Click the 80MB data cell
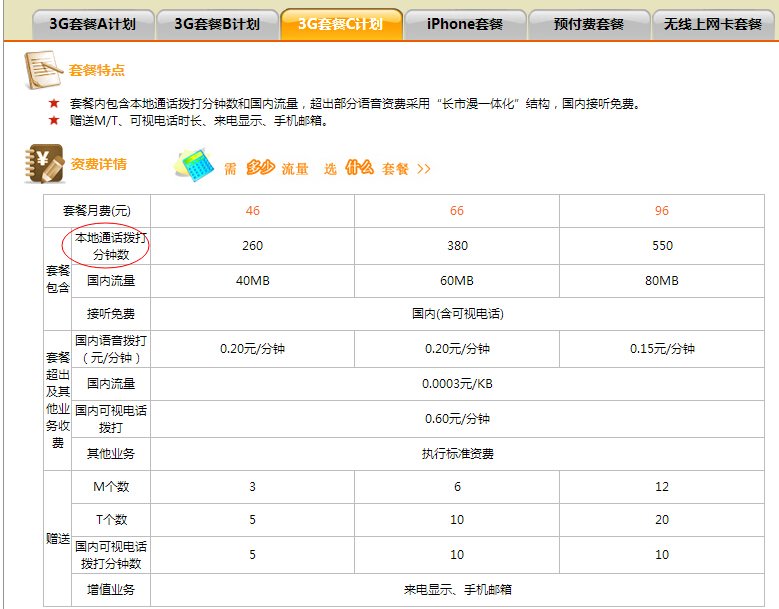This screenshot has height=609, width=779. pos(662,281)
